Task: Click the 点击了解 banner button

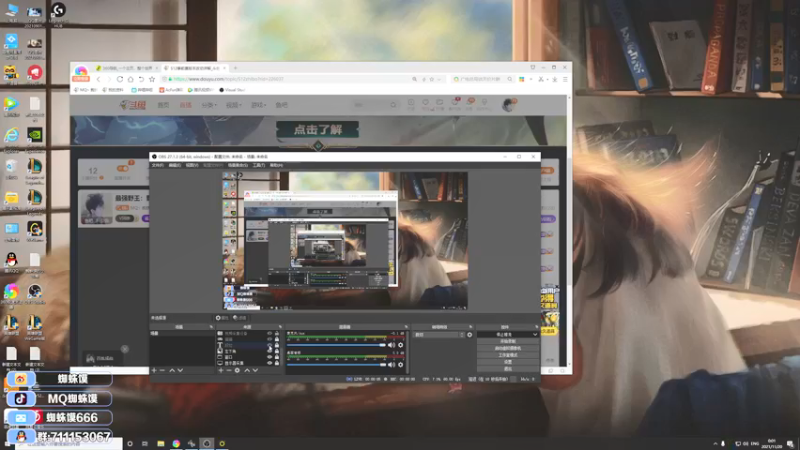Action: [x=317, y=130]
